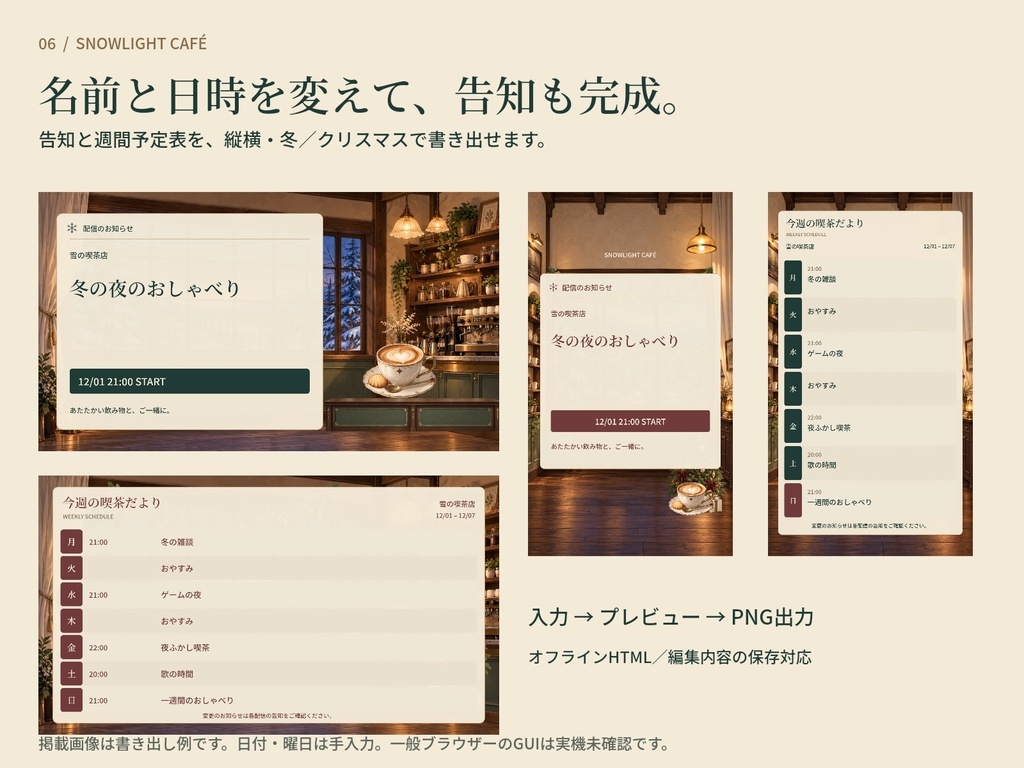
Task: Click the heading 名前と日時を変えて、告知も完成。
Action: (x=361, y=95)
